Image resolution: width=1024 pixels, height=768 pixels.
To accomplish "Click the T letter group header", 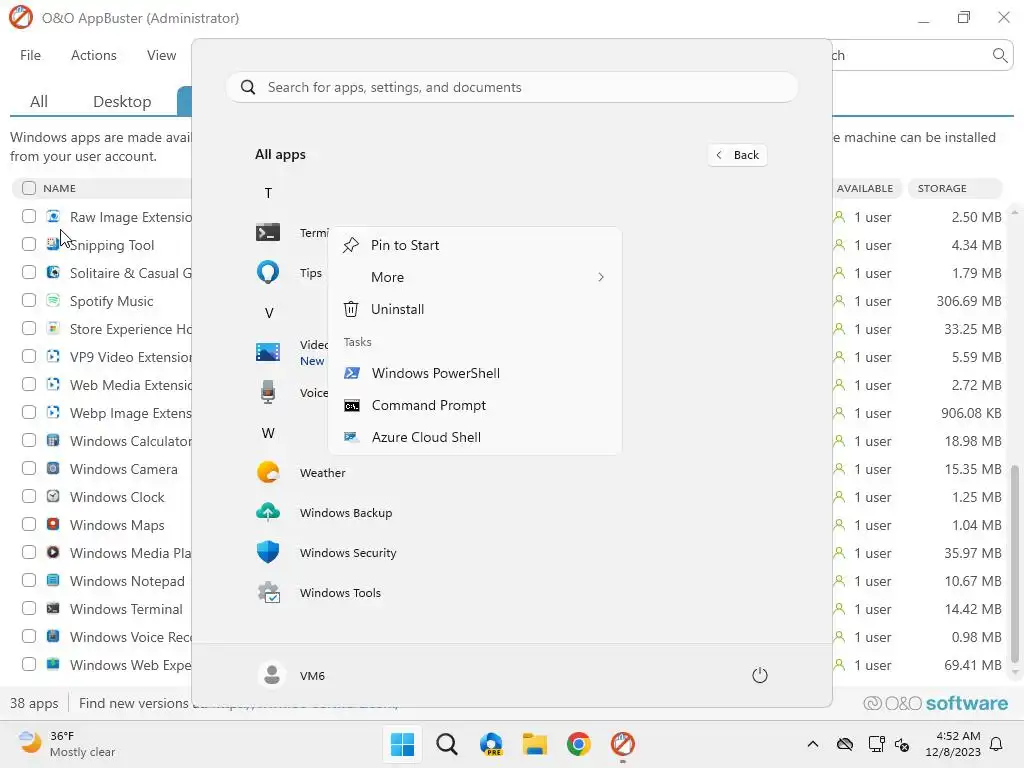I will click(x=268, y=193).
